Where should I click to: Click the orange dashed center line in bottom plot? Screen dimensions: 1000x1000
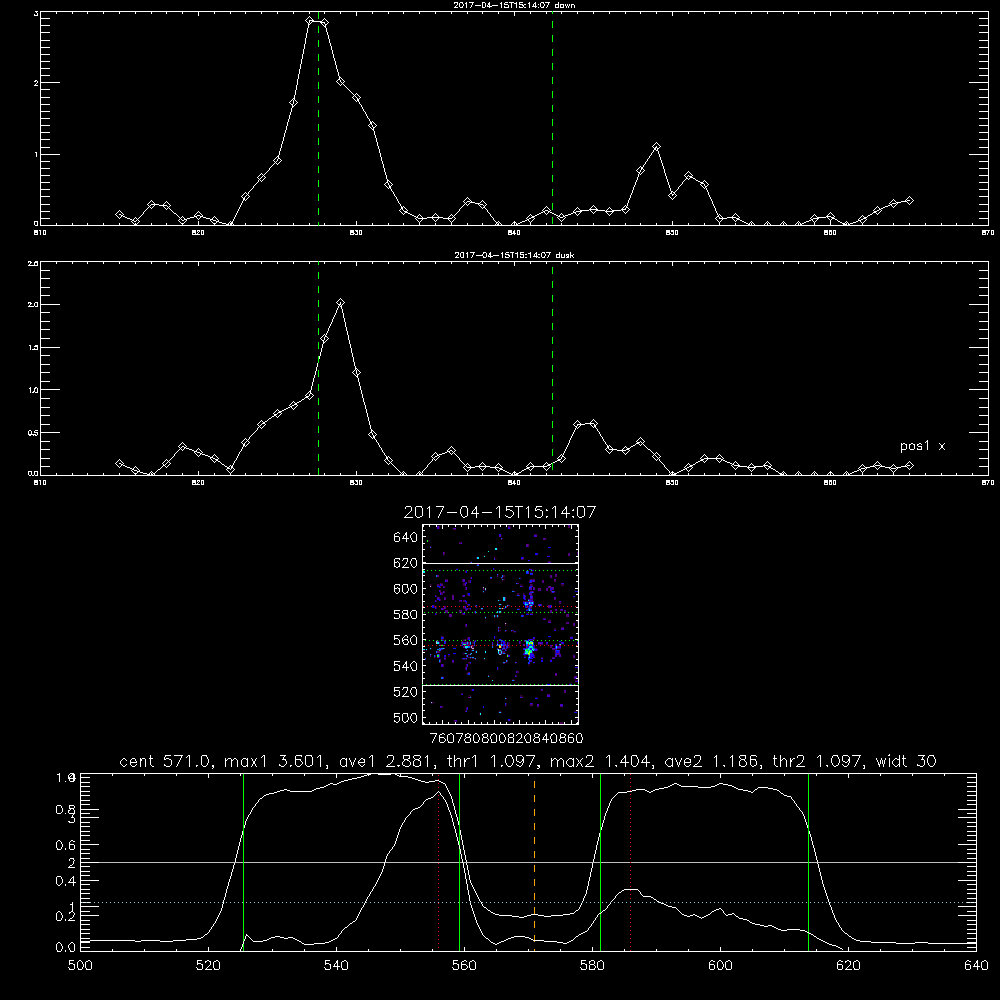[x=534, y=861]
